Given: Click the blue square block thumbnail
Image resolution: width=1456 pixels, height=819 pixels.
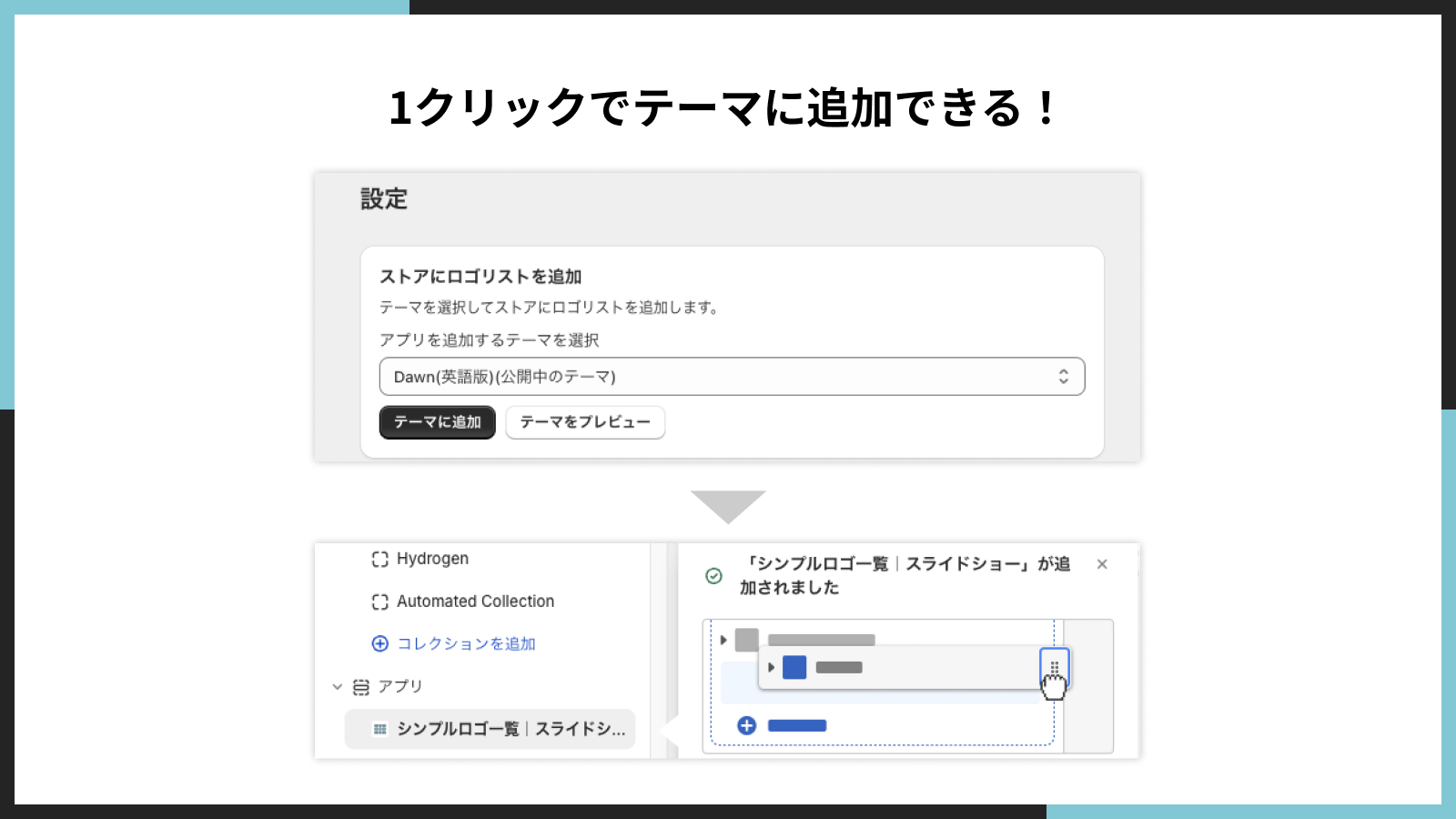Looking at the screenshot, I should tap(794, 667).
